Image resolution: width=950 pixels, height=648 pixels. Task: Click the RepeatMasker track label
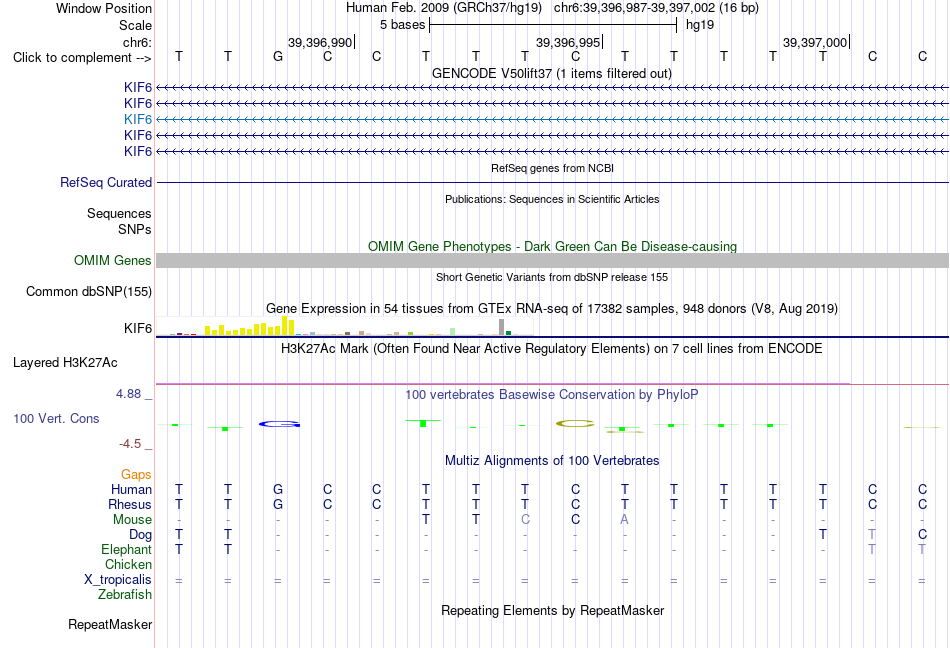(x=110, y=624)
